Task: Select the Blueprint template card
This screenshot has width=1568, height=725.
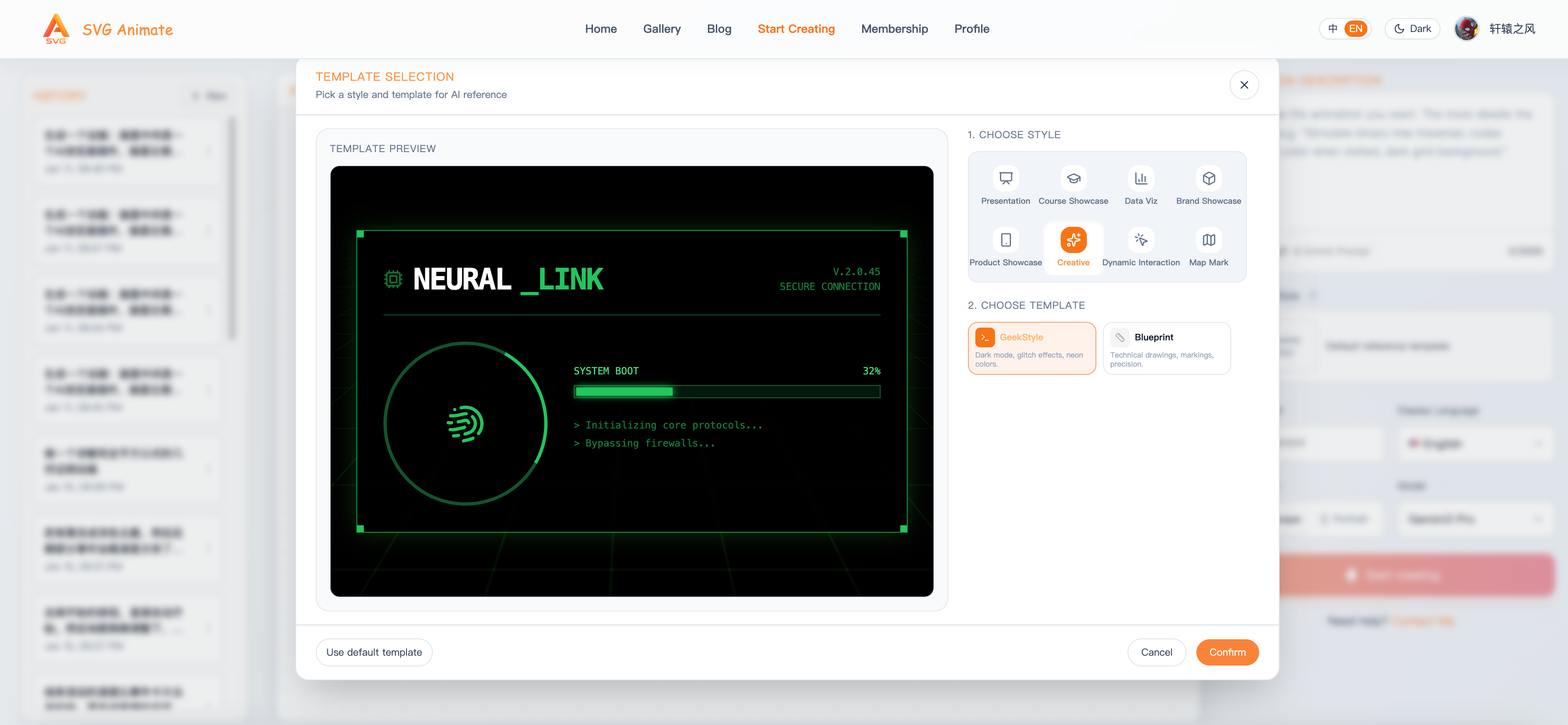Action: click(1167, 348)
